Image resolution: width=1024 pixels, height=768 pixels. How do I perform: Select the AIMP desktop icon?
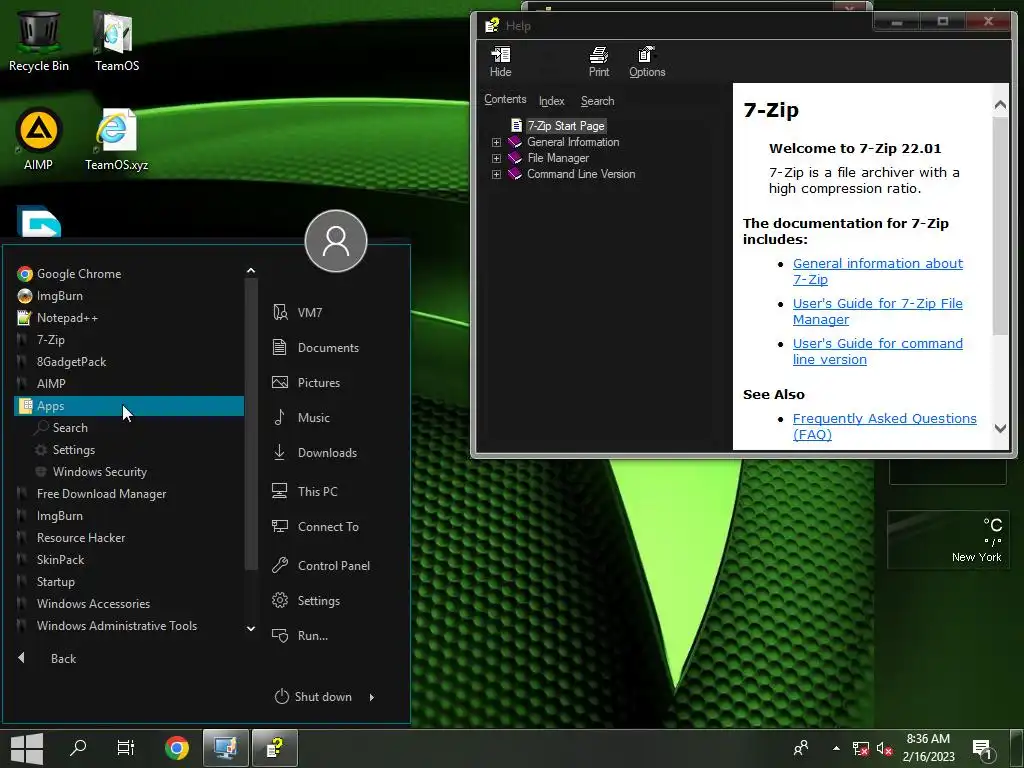point(38,138)
